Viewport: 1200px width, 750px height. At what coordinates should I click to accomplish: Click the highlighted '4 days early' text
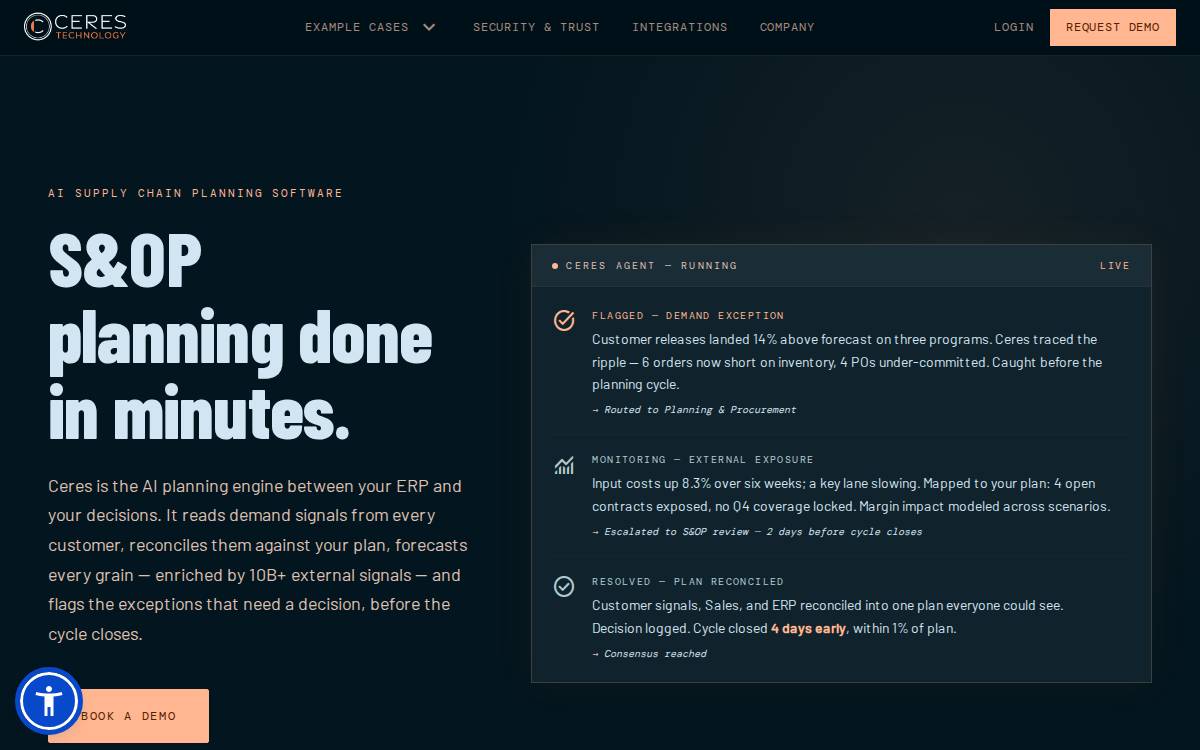[808, 629]
